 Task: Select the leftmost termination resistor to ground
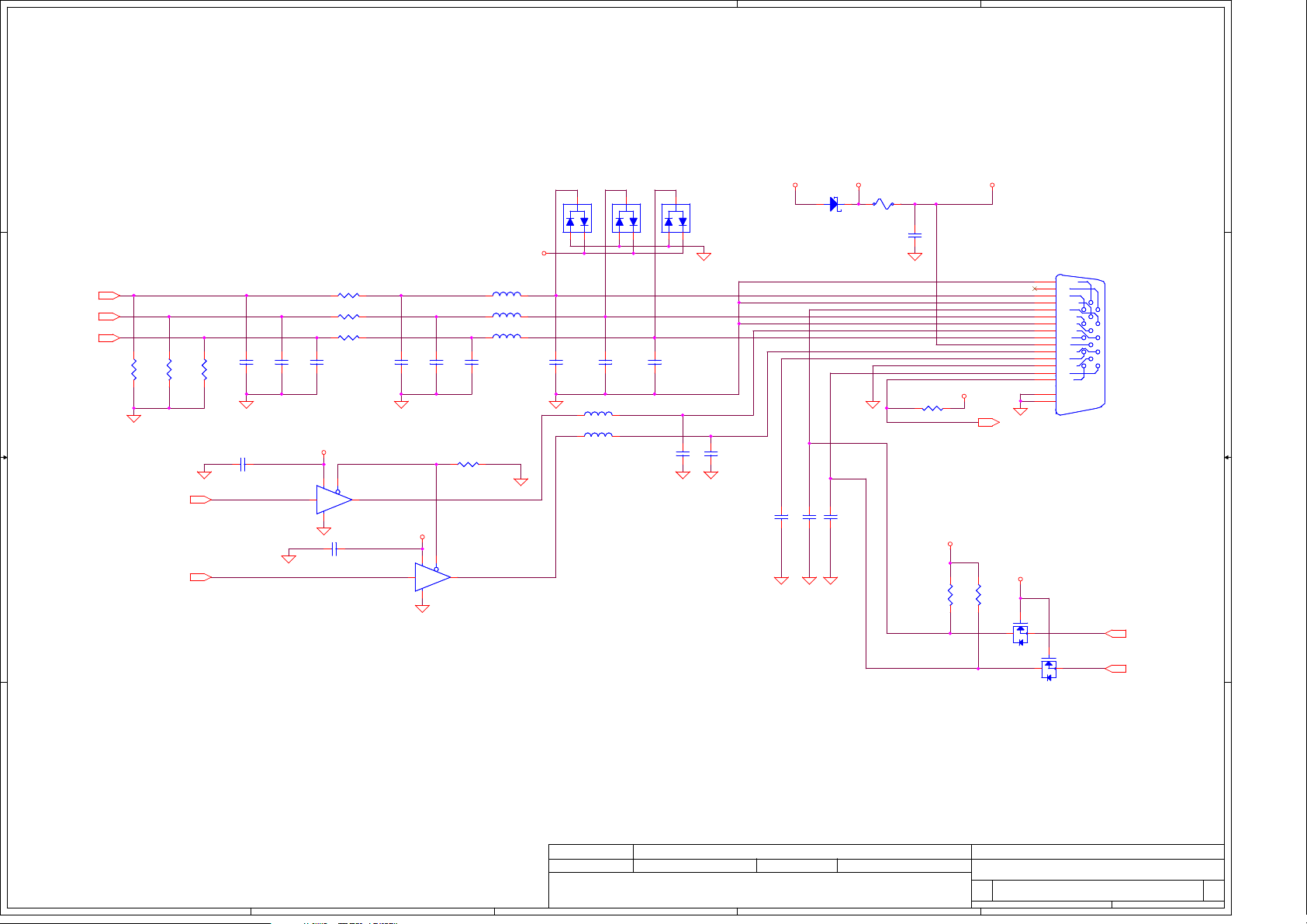pos(133,369)
